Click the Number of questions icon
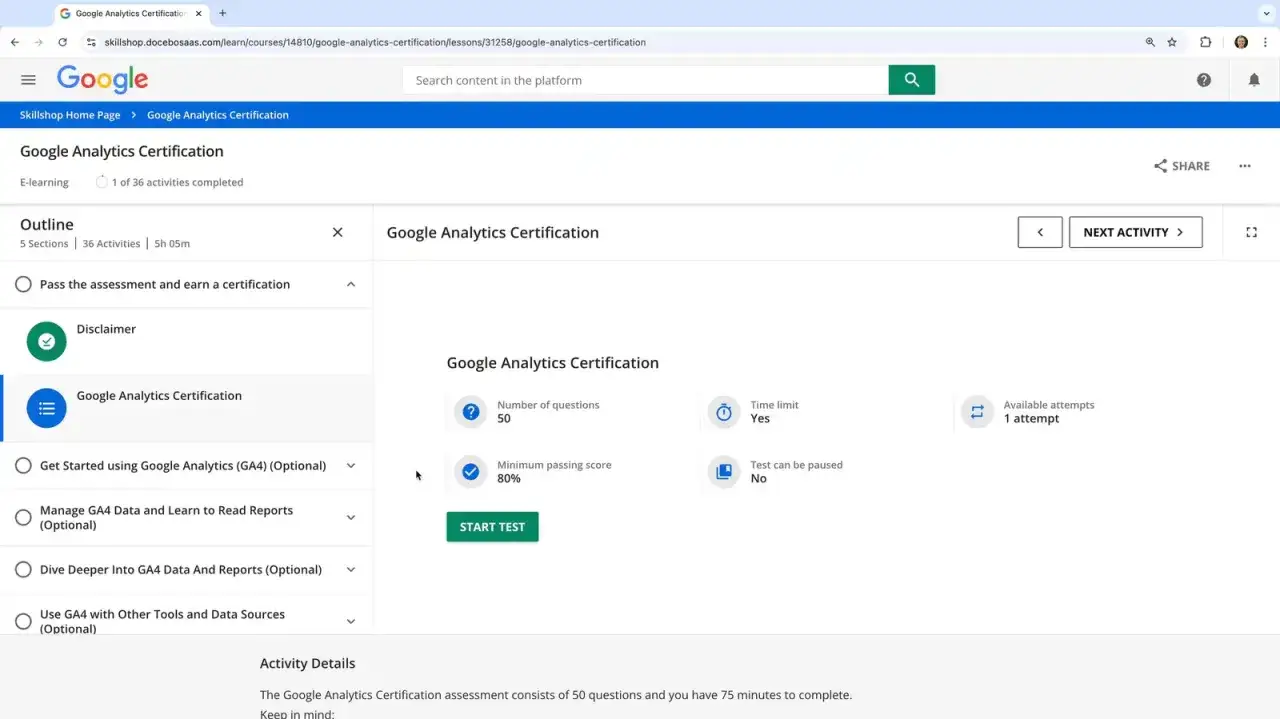Screen dimensions: 1280x719 click(470, 411)
